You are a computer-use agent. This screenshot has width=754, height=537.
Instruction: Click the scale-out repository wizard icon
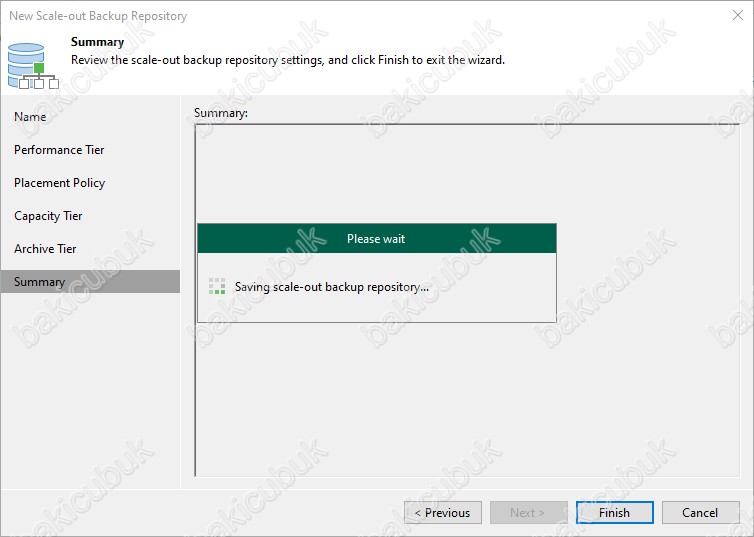(33, 66)
